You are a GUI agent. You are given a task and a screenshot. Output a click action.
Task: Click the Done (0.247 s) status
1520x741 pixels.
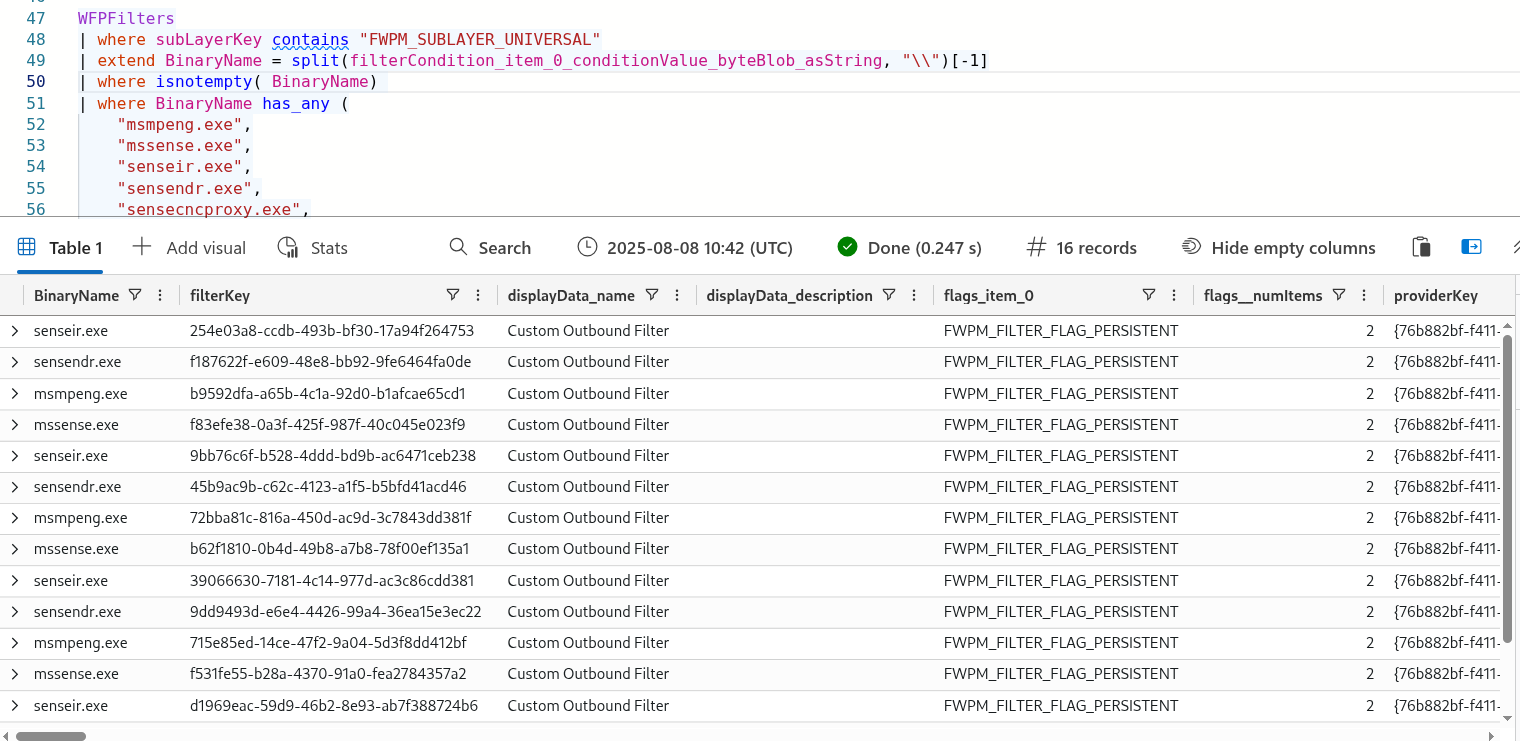click(x=910, y=247)
